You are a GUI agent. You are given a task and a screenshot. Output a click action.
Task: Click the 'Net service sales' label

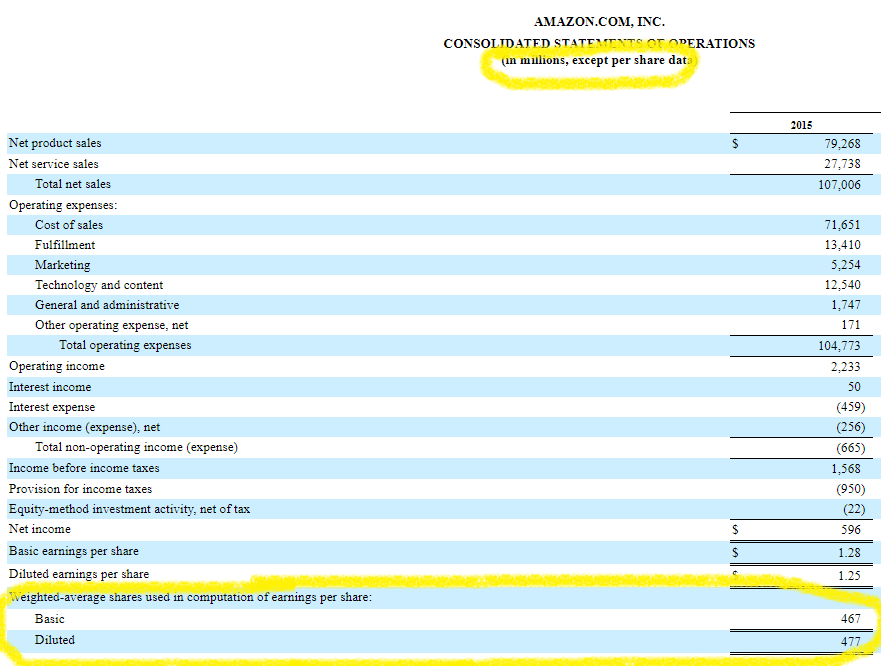[53, 164]
